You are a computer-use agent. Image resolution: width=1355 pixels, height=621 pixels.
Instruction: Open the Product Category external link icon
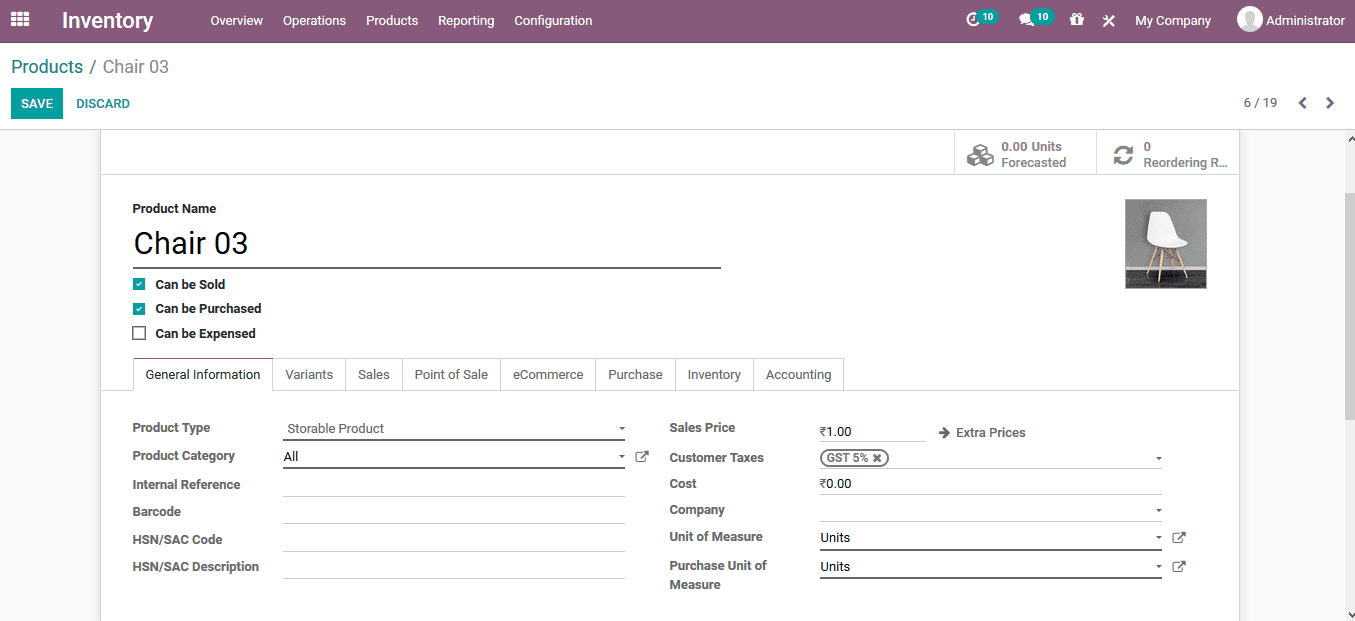(x=641, y=455)
